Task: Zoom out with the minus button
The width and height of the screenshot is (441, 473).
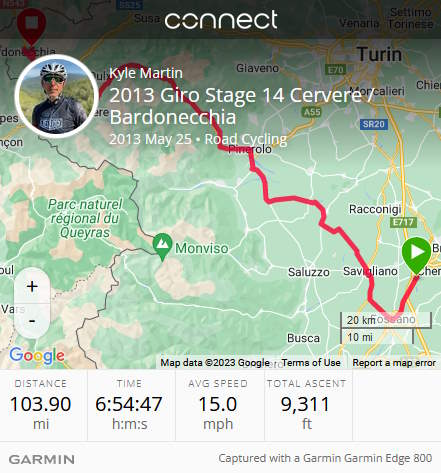Action: [32, 321]
